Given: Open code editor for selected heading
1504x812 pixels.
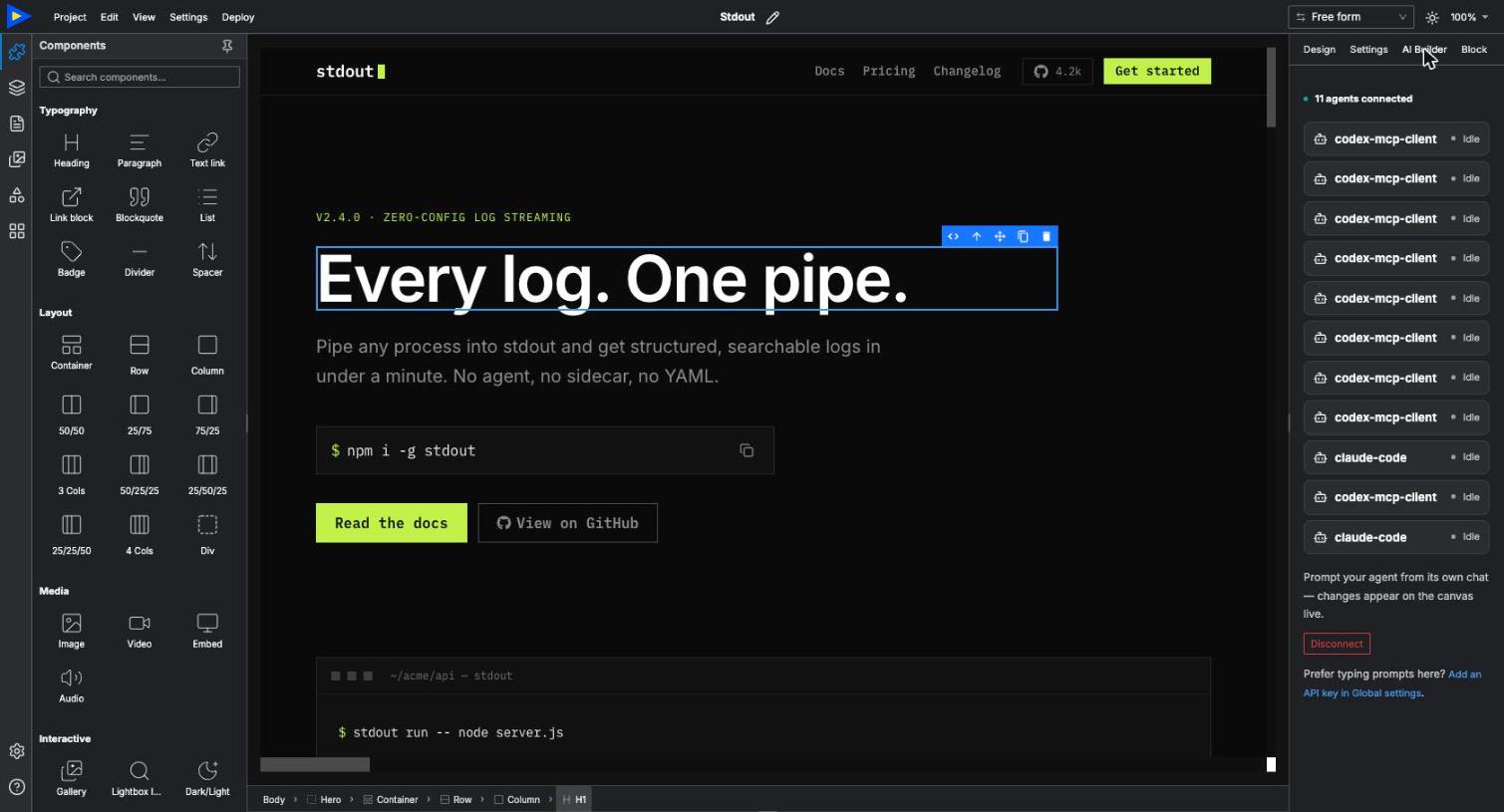Looking at the screenshot, I should click(954, 236).
